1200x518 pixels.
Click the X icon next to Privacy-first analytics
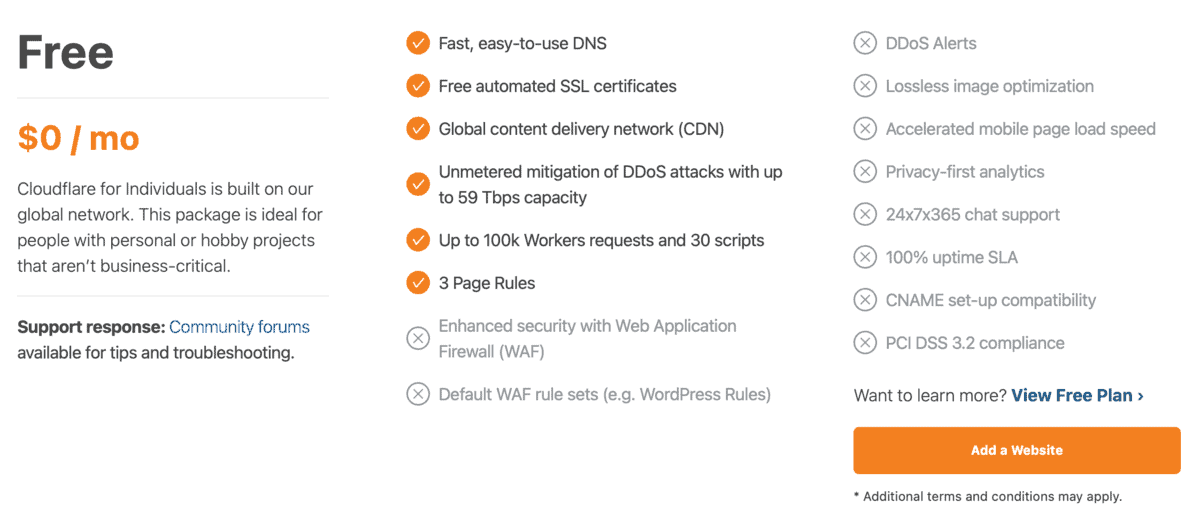pyautogui.click(x=865, y=172)
